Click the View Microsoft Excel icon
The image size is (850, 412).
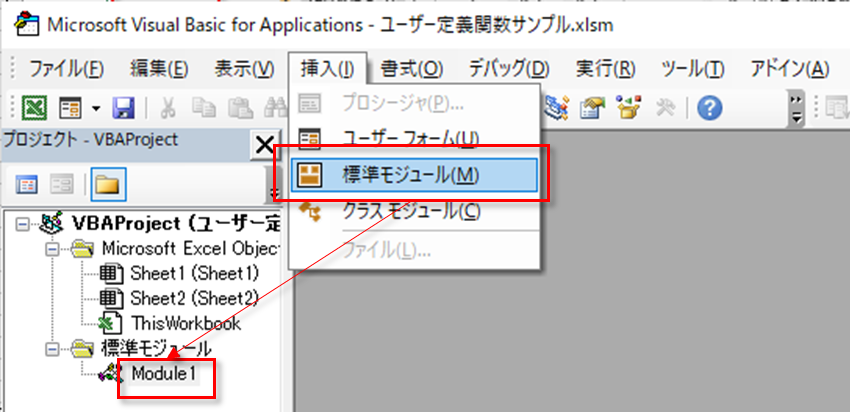click(x=34, y=107)
